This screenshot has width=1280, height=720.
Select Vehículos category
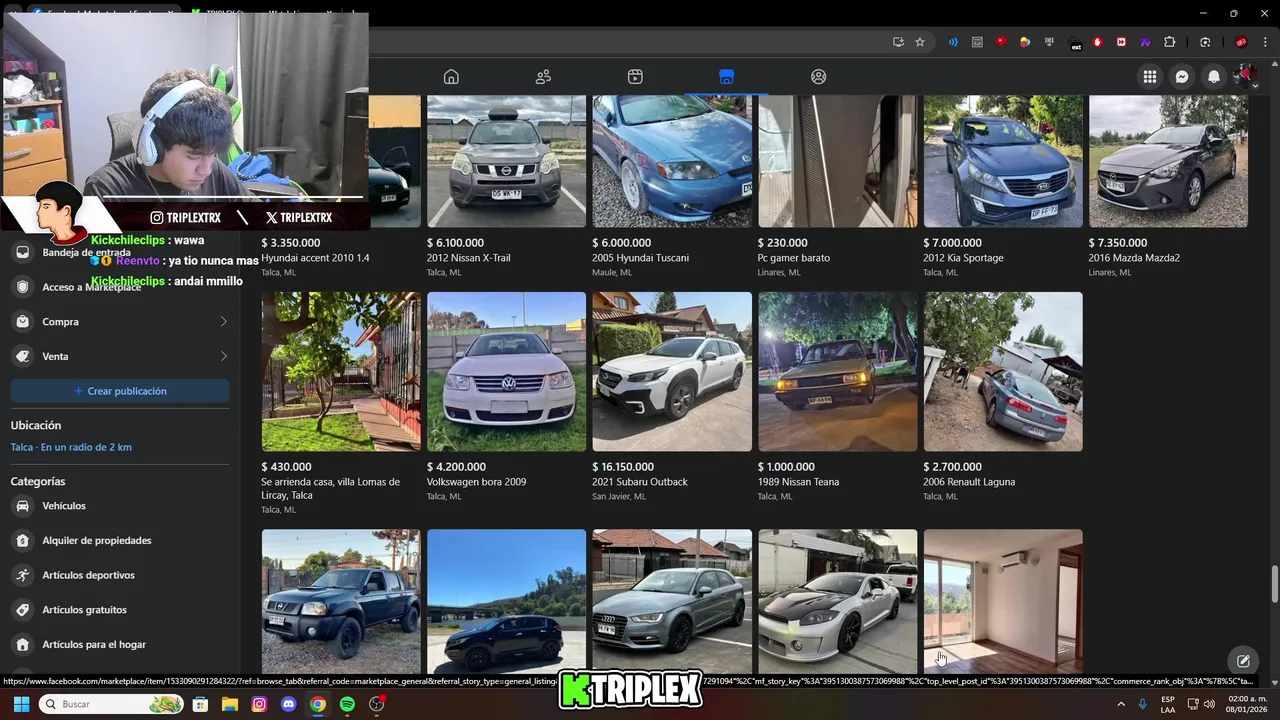(120, 506)
